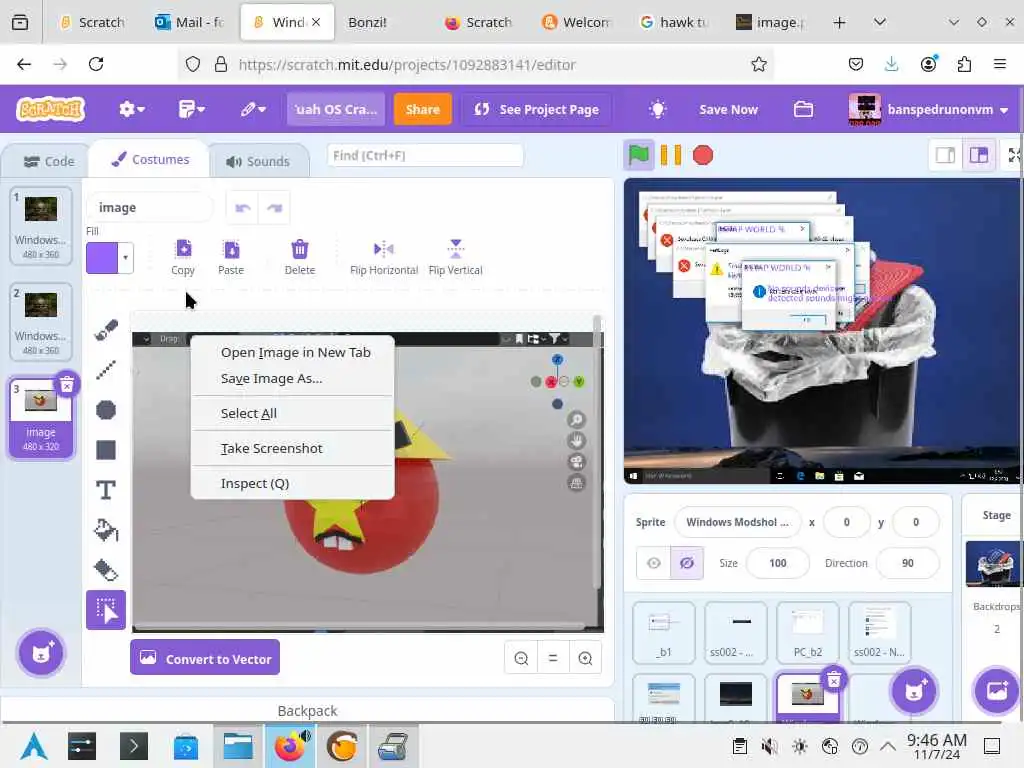Choose a new sprite button
Viewport: 1024px width, 768px height.
point(914,690)
